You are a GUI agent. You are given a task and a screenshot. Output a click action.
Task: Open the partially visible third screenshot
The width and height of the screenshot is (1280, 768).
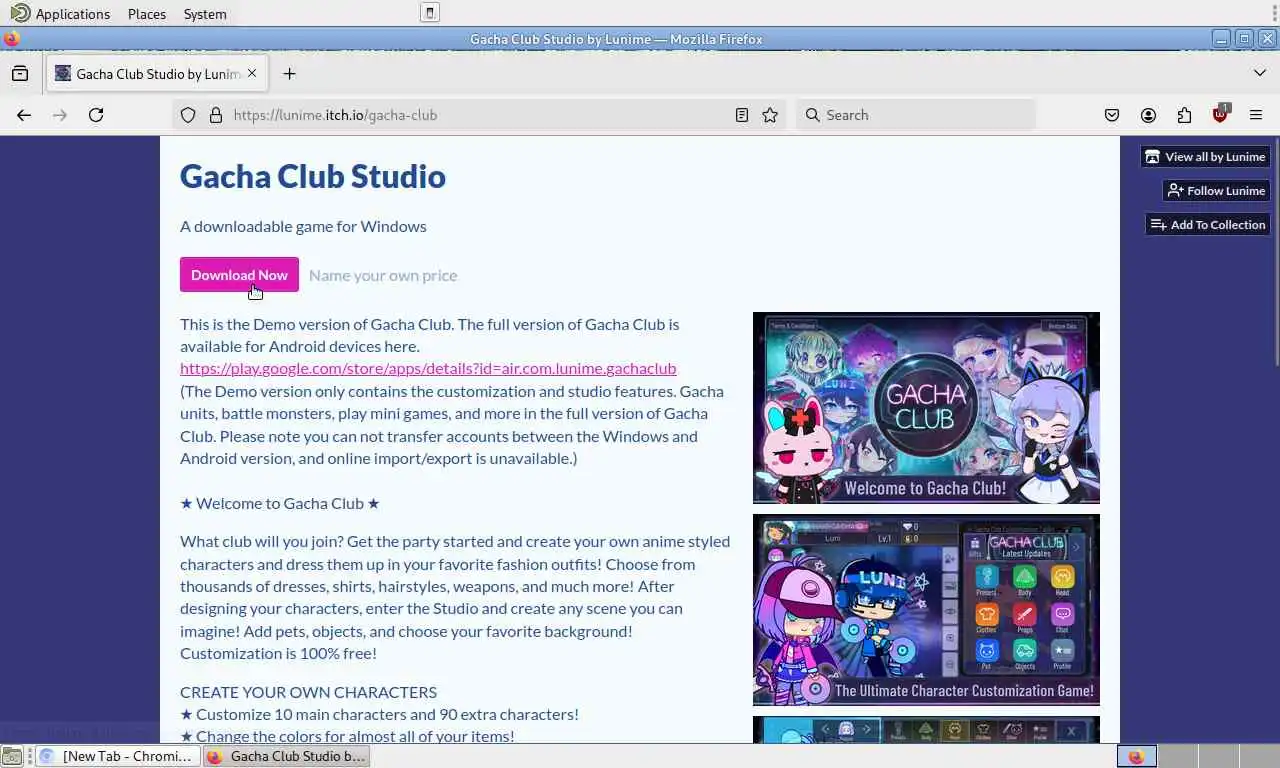click(926, 729)
